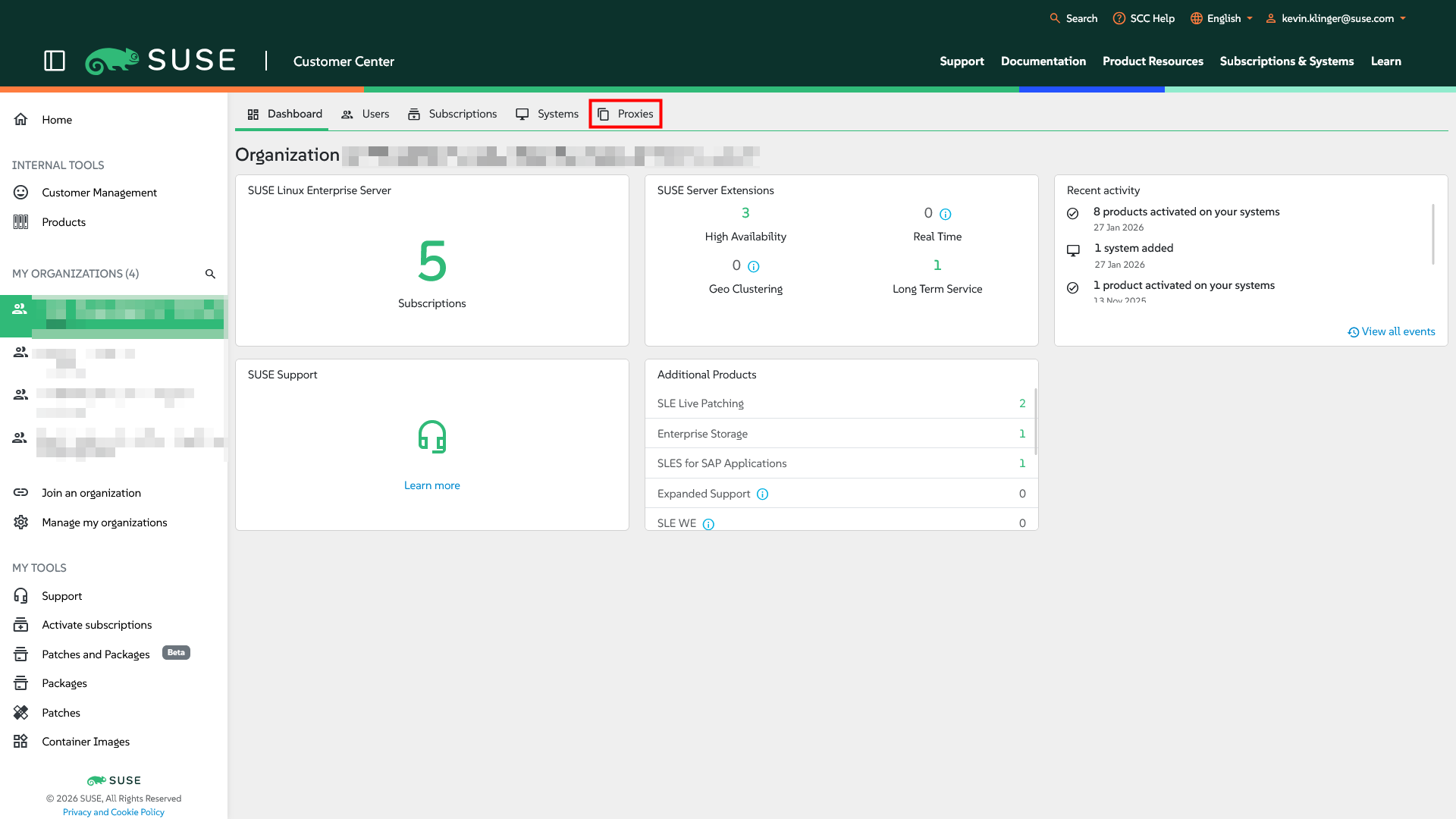Click the Packages stack icon

(21, 683)
